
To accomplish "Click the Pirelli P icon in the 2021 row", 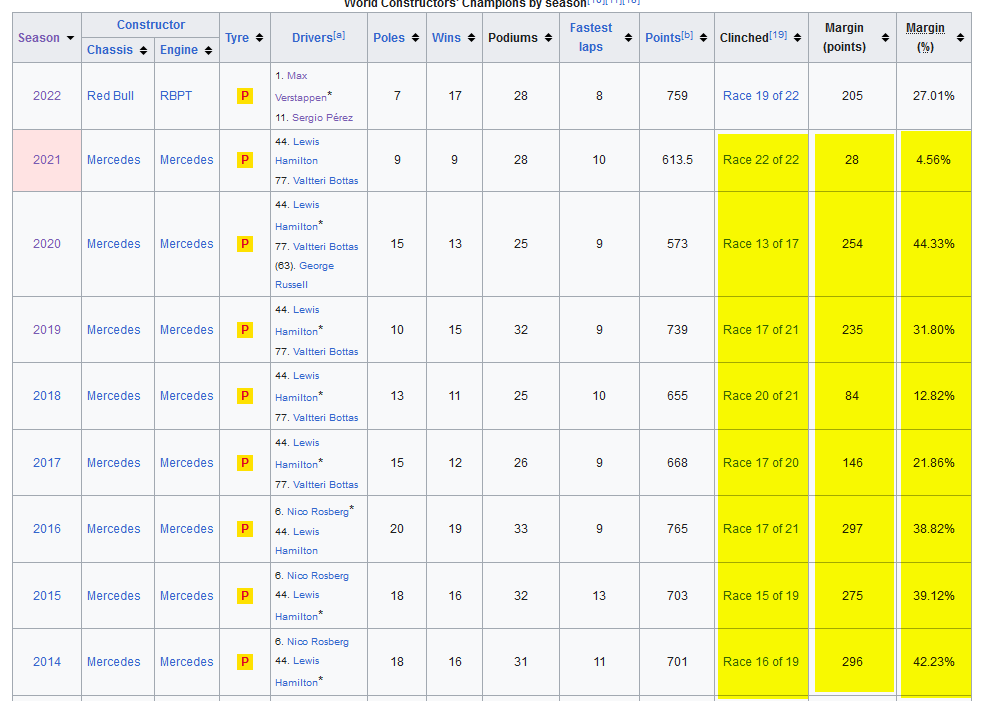I will tap(245, 160).
